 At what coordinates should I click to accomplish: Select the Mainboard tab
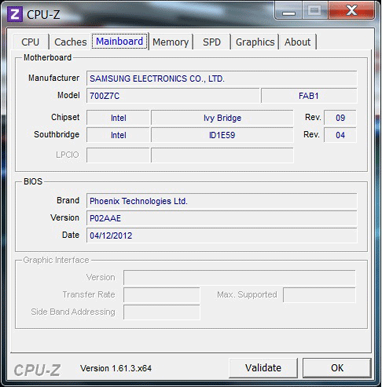(x=120, y=41)
